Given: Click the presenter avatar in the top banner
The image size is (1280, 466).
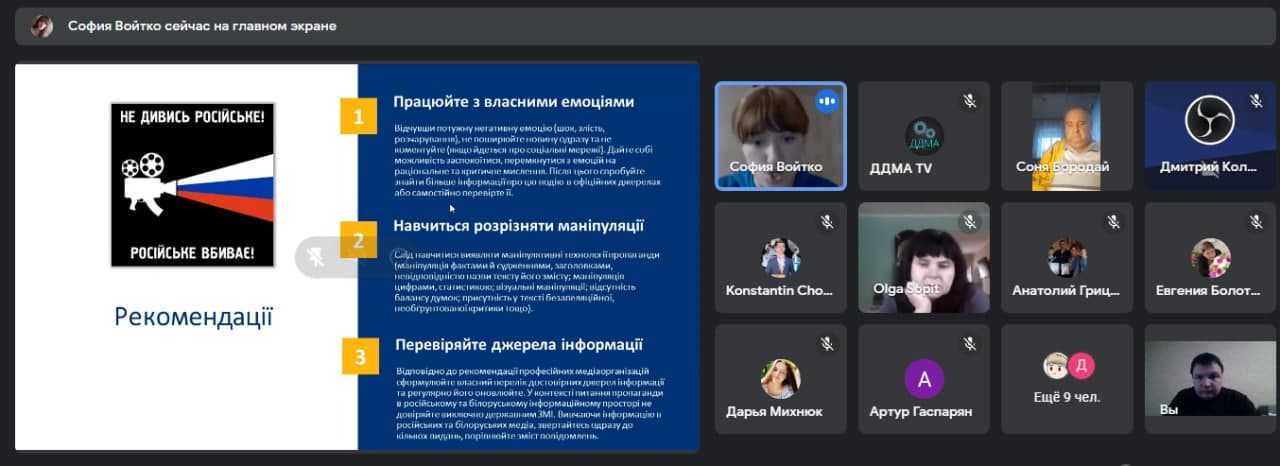Looking at the screenshot, I should click(x=42, y=26).
